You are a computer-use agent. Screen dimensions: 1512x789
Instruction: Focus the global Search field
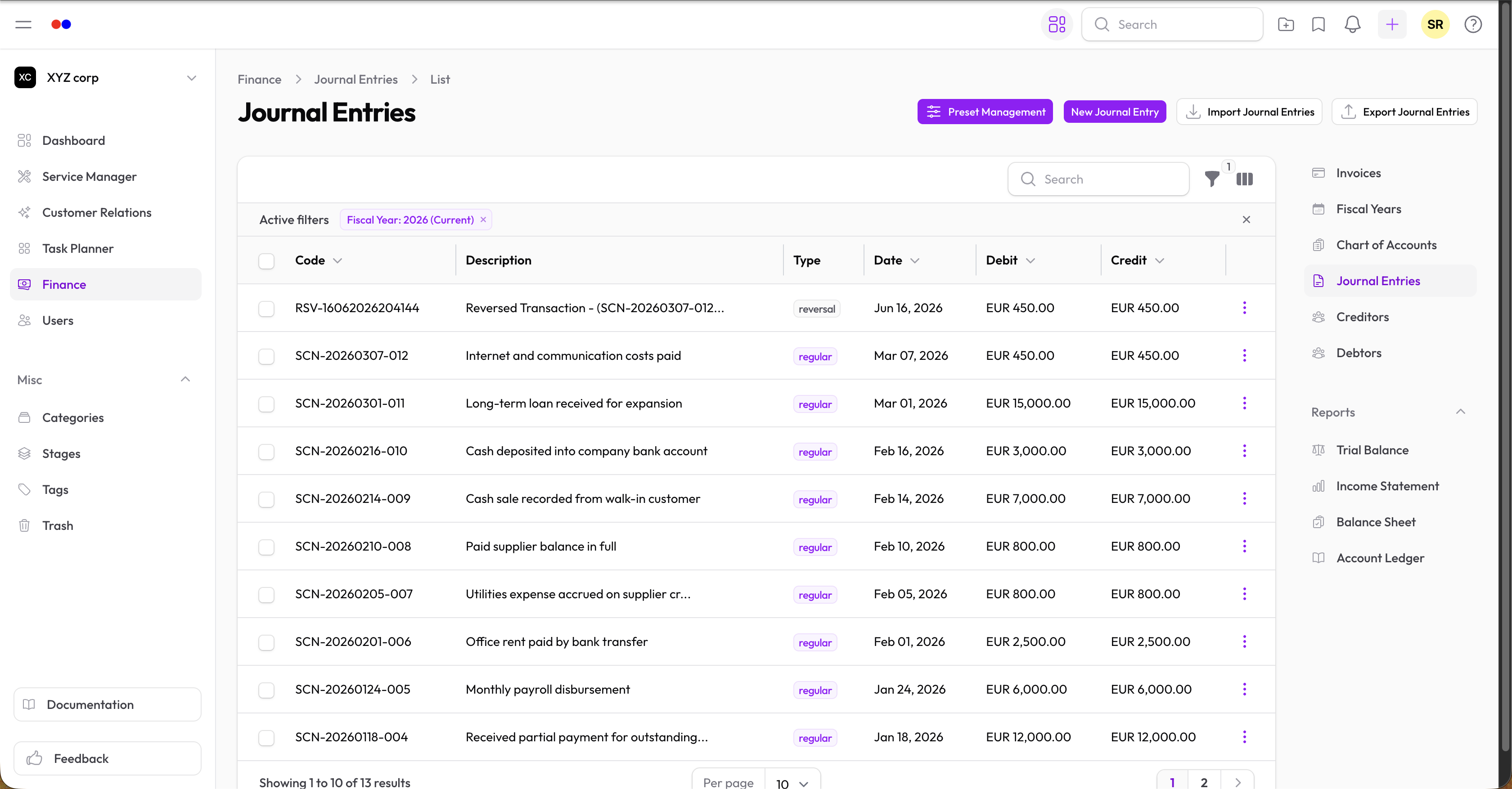tap(1172, 25)
